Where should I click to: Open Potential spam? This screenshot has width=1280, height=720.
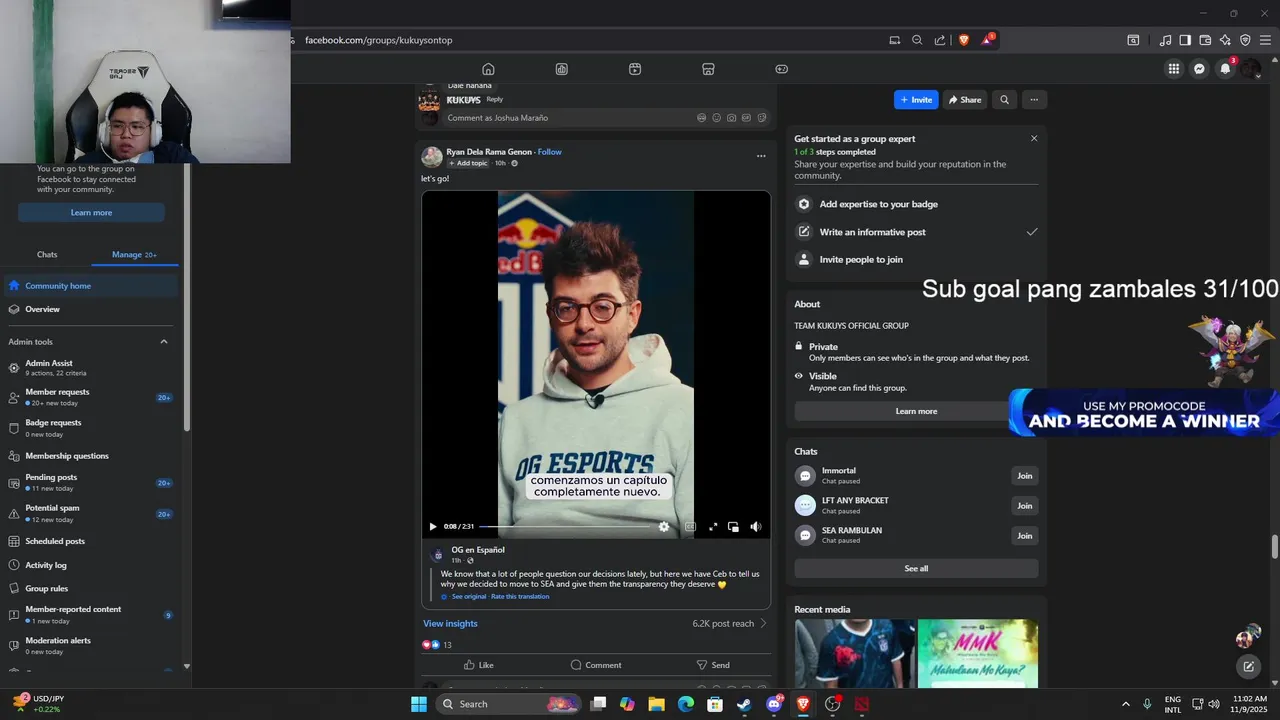[91, 514]
